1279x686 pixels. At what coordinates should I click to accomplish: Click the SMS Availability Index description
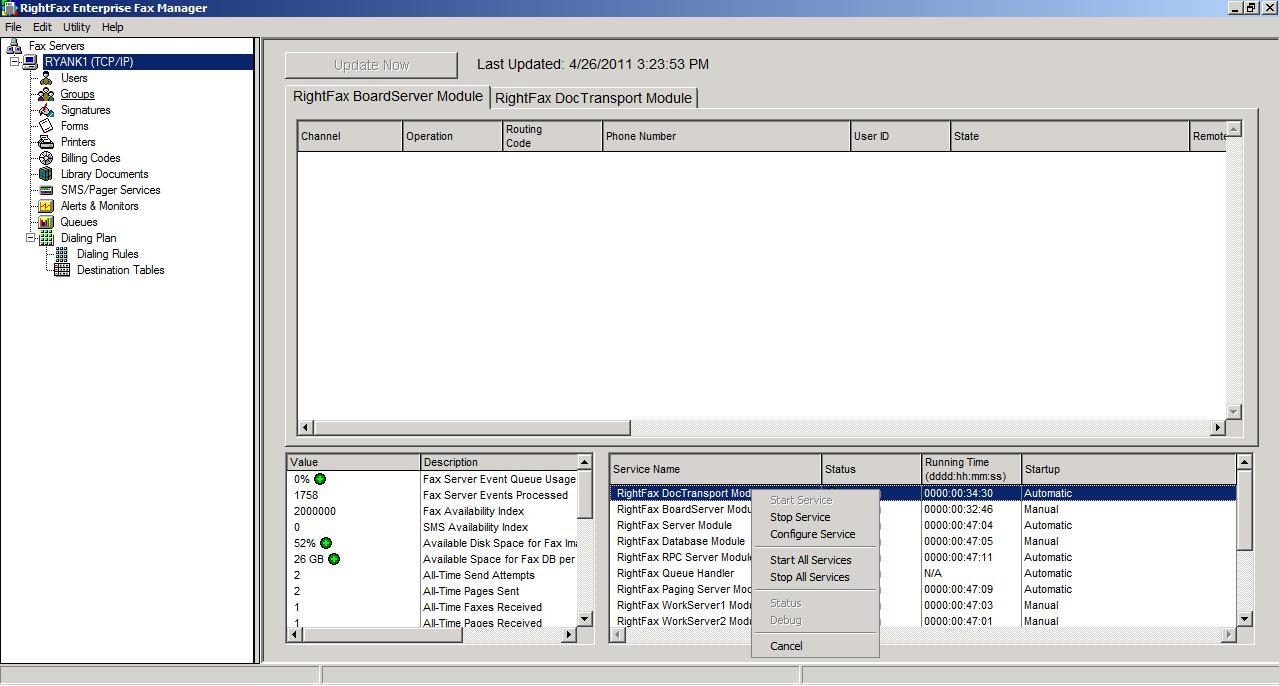coord(475,527)
